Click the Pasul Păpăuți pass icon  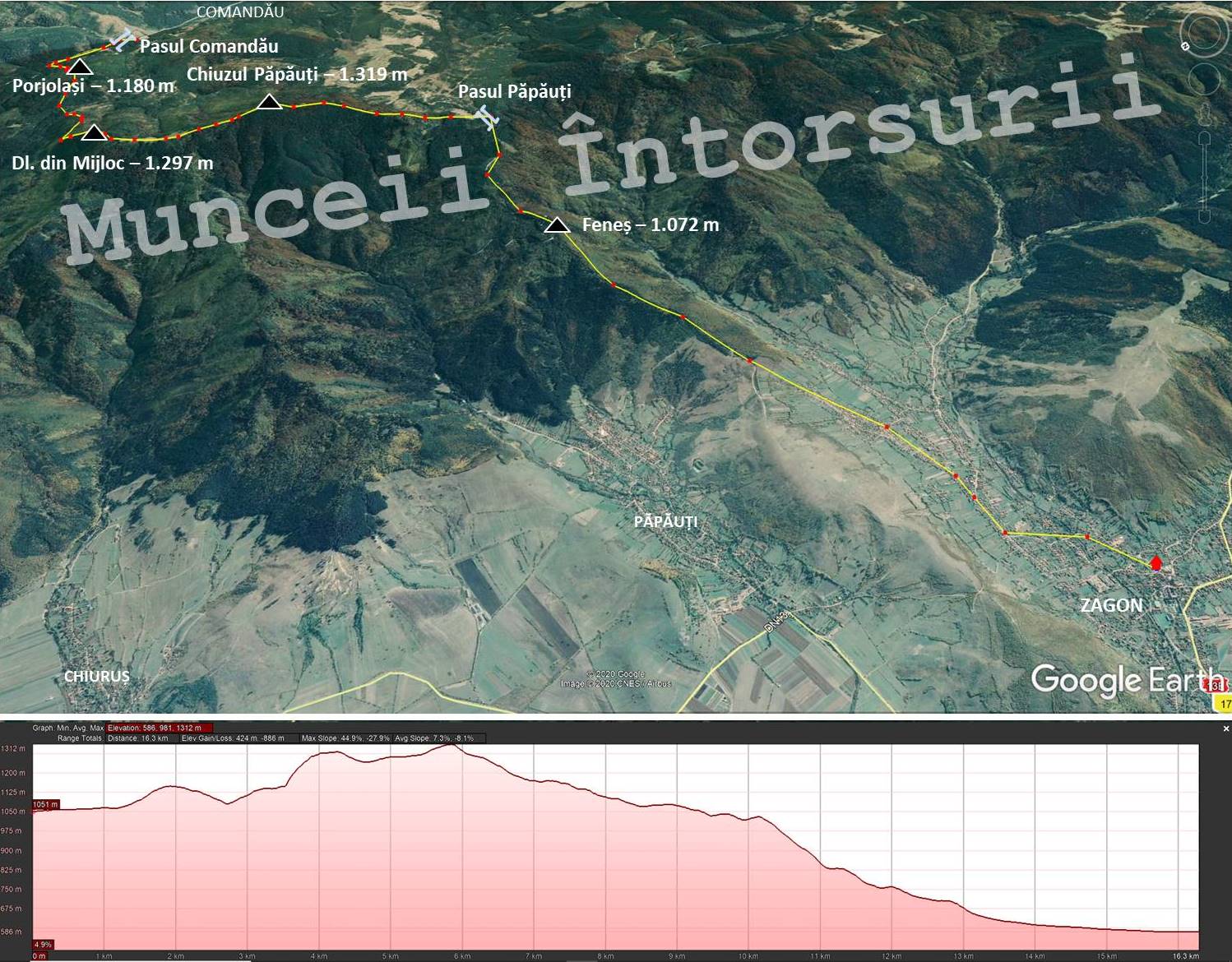click(488, 118)
